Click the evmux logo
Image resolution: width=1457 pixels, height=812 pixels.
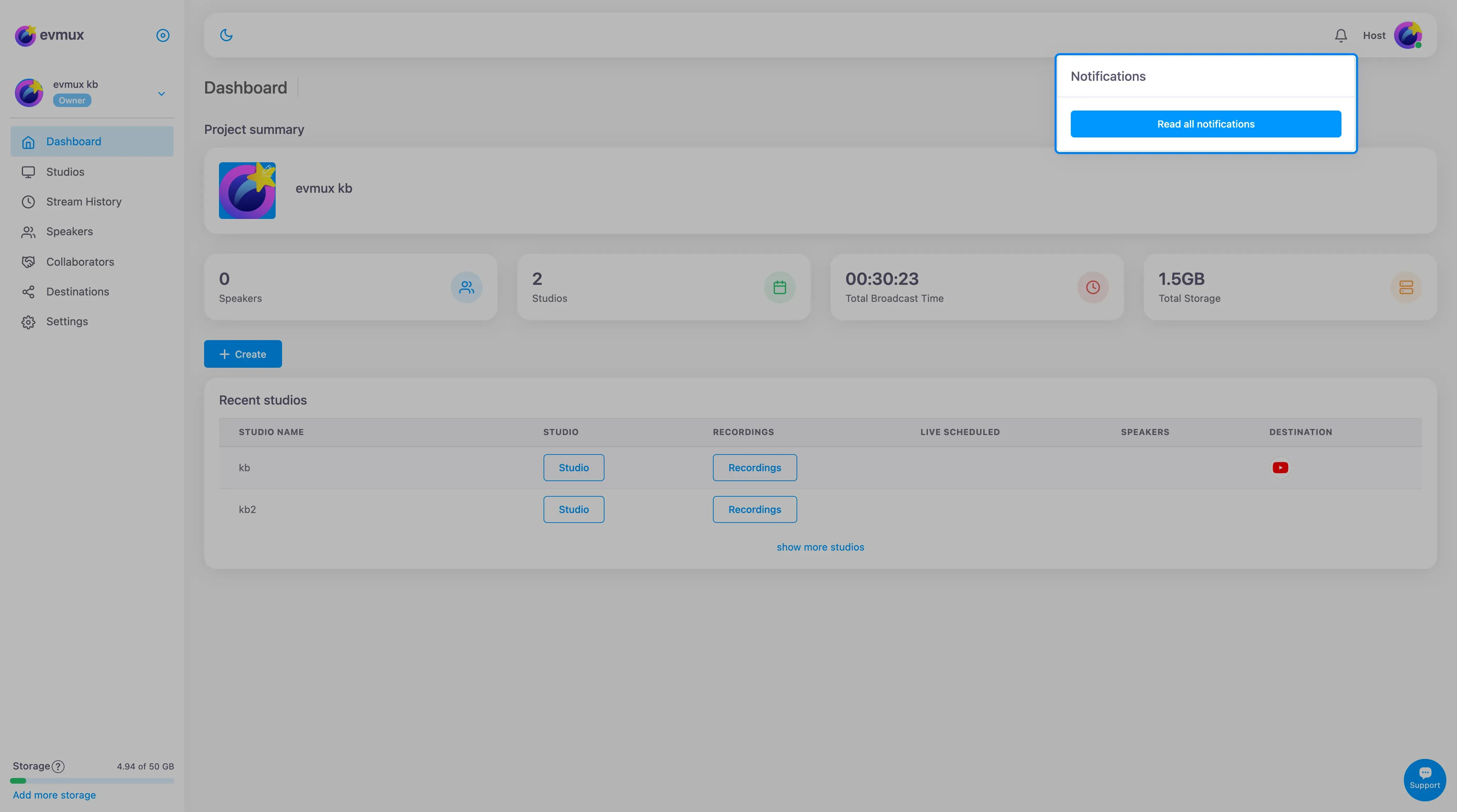[49, 35]
